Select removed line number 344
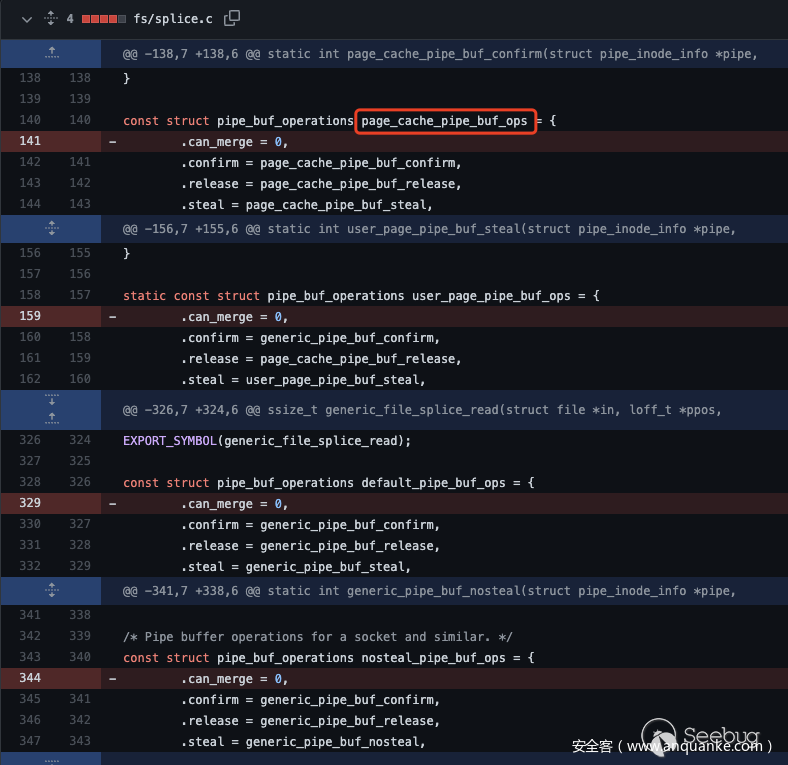 [x=30, y=678]
